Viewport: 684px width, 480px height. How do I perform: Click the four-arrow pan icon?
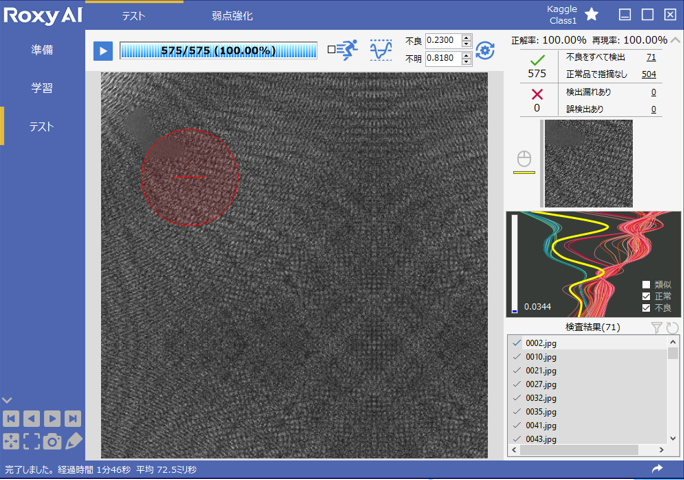11,441
